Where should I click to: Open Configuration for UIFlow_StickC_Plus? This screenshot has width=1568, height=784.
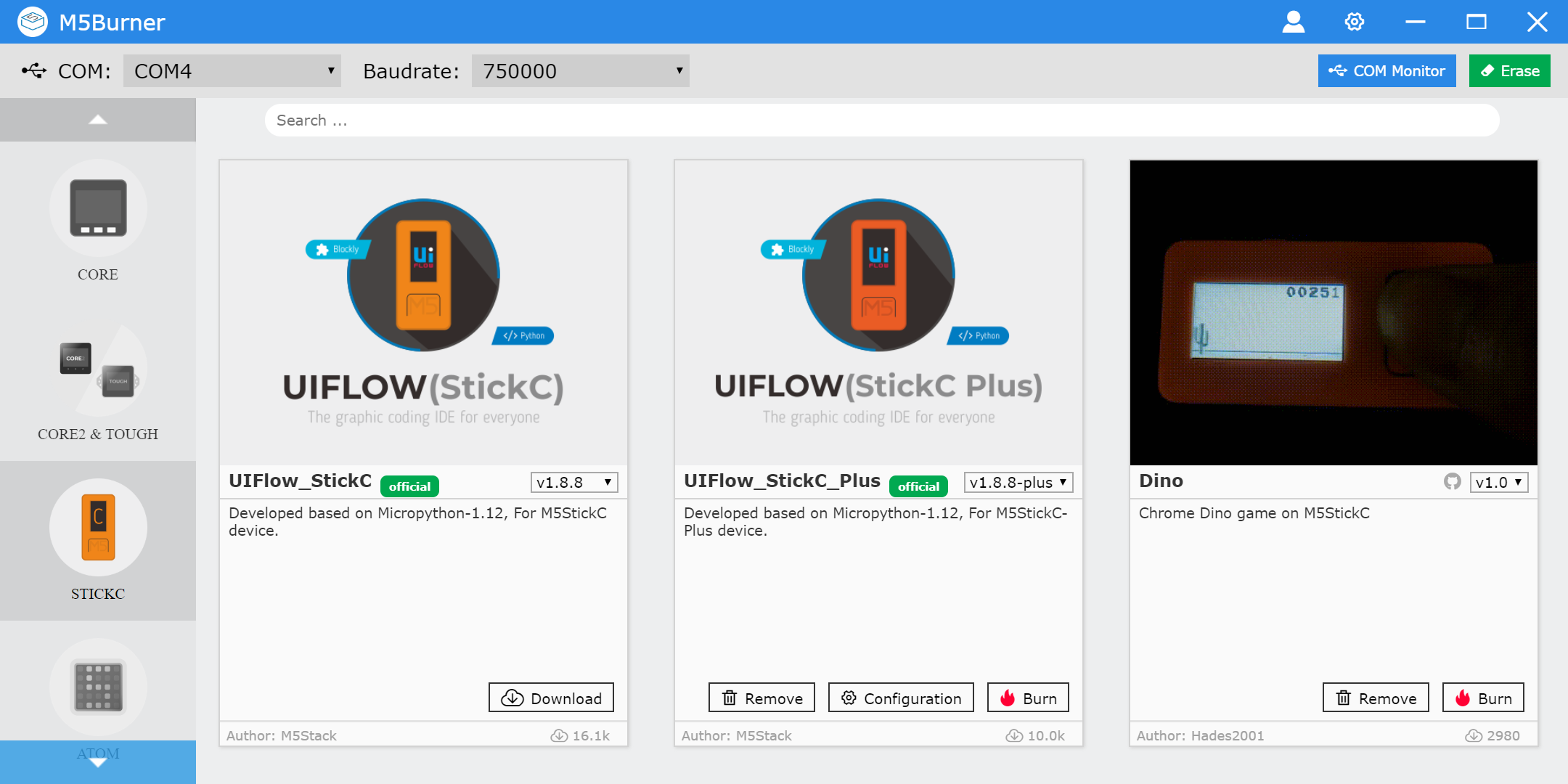click(x=901, y=698)
